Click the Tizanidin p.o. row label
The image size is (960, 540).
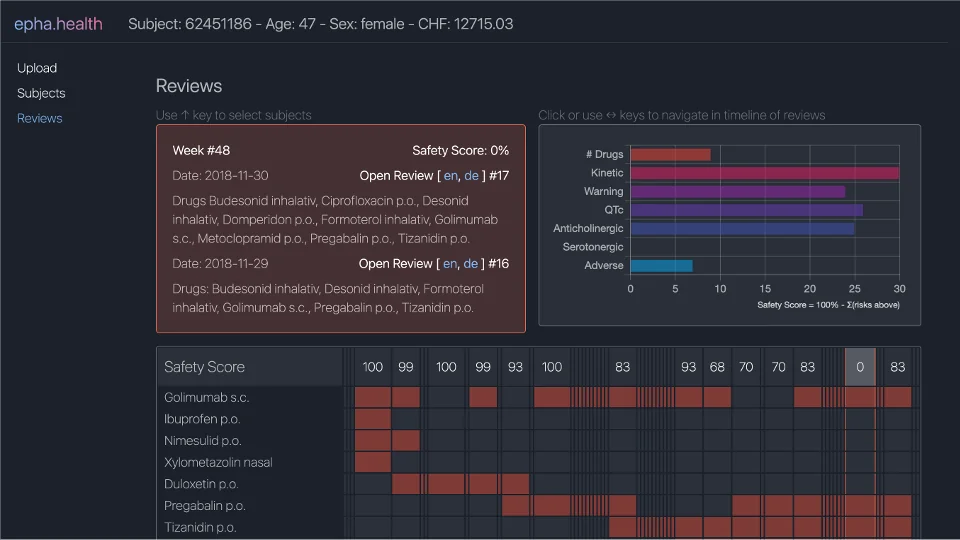pyautogui.click(x=200, y=527)
